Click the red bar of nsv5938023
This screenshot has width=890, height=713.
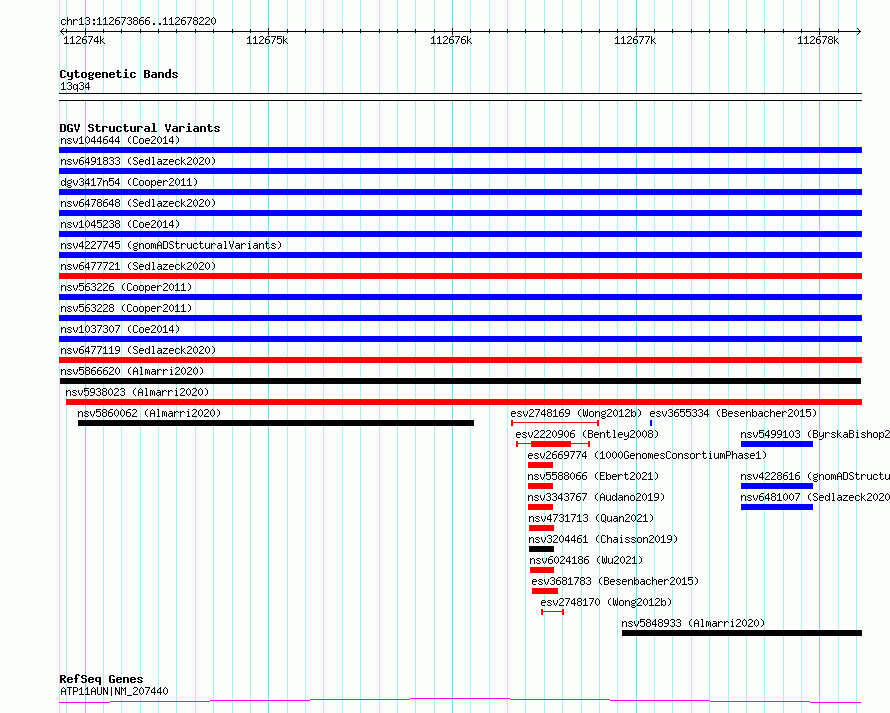coord(464,402)
